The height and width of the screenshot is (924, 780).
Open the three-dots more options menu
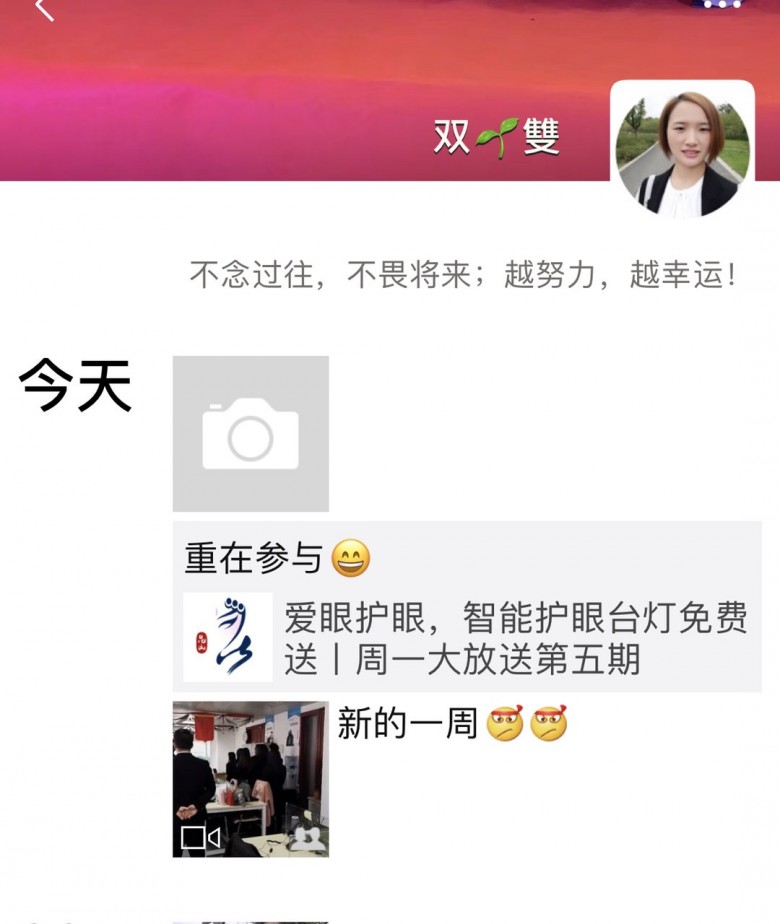[x=722, y=4]
